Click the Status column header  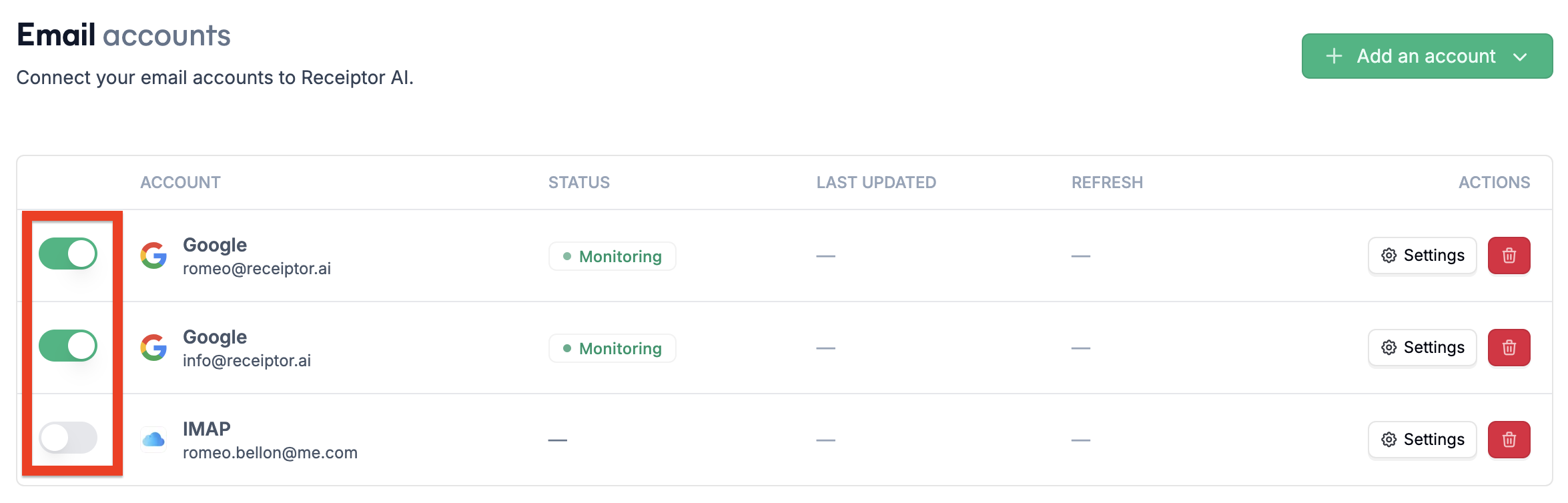(x=578, y=182)
